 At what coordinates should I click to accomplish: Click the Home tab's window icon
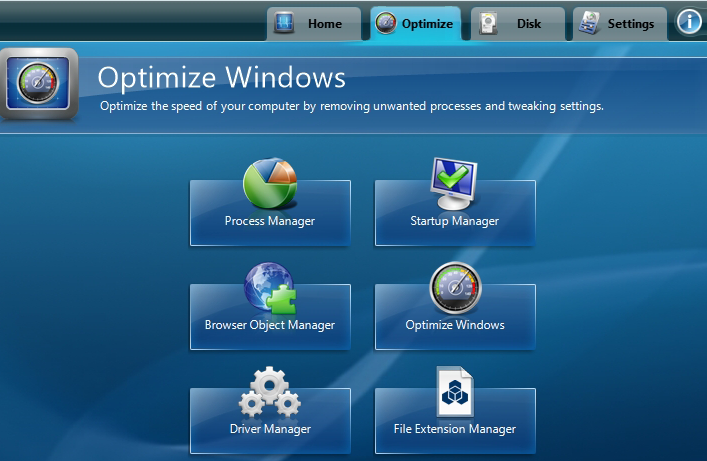(x=285, y=24)
